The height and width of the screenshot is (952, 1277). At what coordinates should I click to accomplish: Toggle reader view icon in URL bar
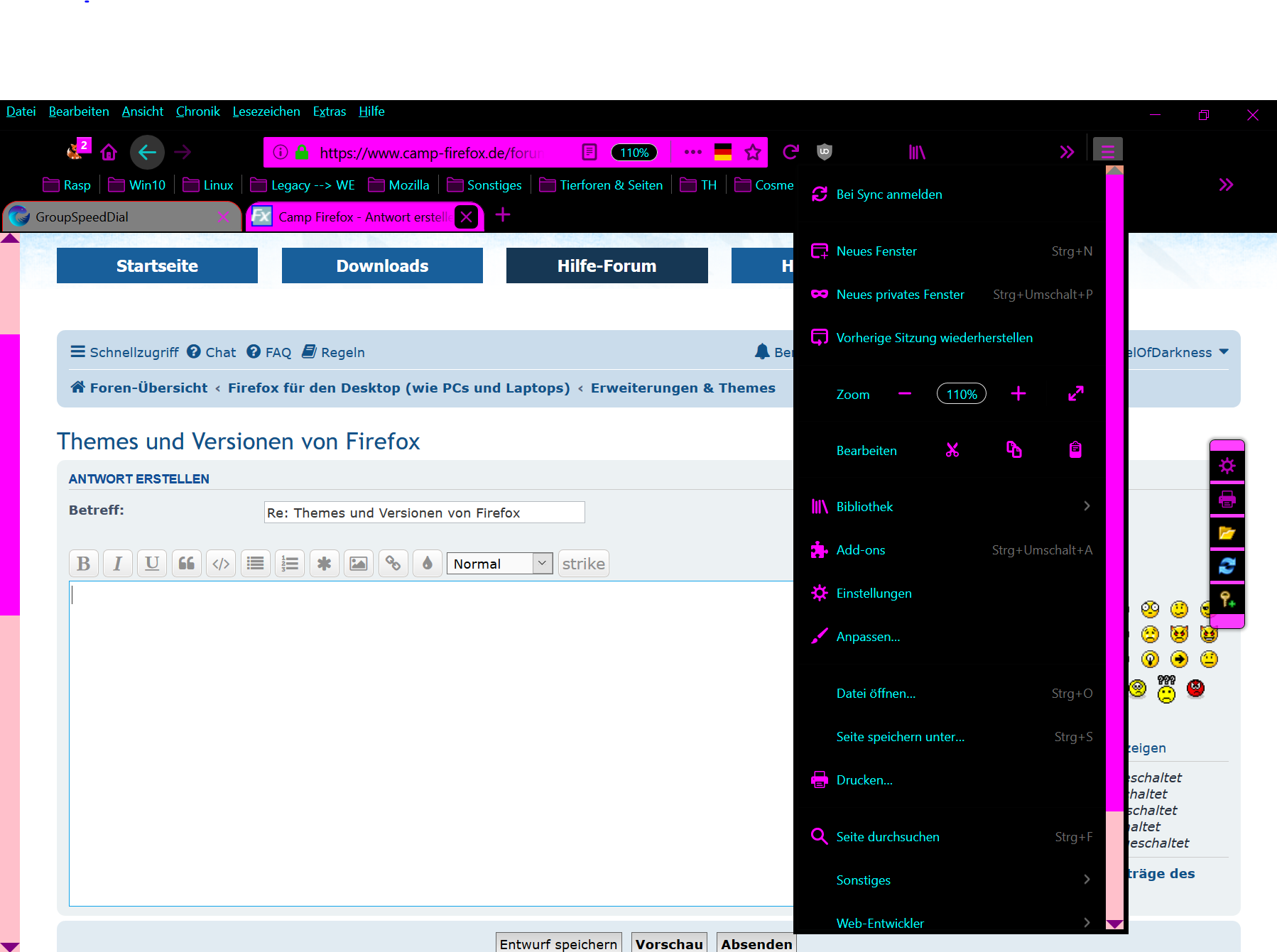[x=589, y=152]
